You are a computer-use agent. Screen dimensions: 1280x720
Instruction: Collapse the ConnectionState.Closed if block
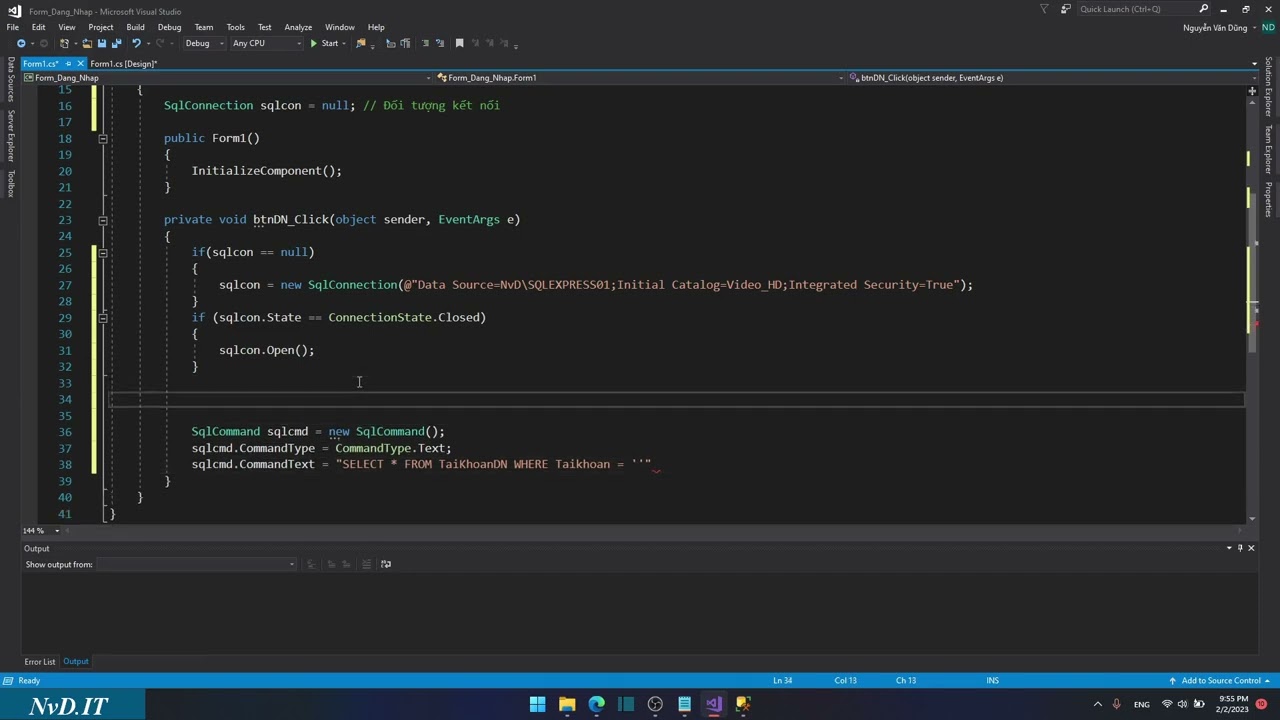(x=102, y=317)
